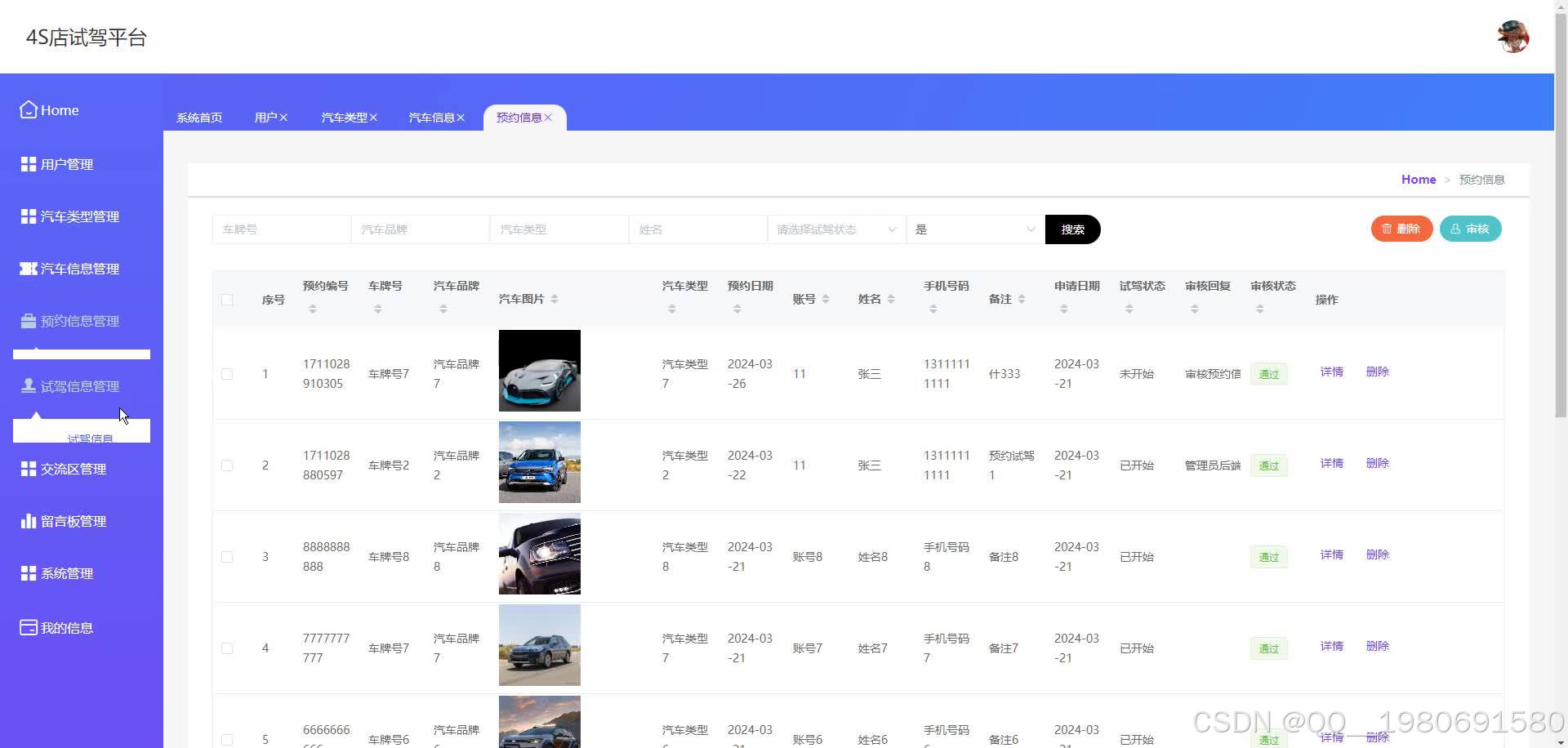Click the 汽车信息管理 ticket icon
Image resolution: width=1568 pixels, height=748 pixels.
pyautogui.click(x=29, y=269)
